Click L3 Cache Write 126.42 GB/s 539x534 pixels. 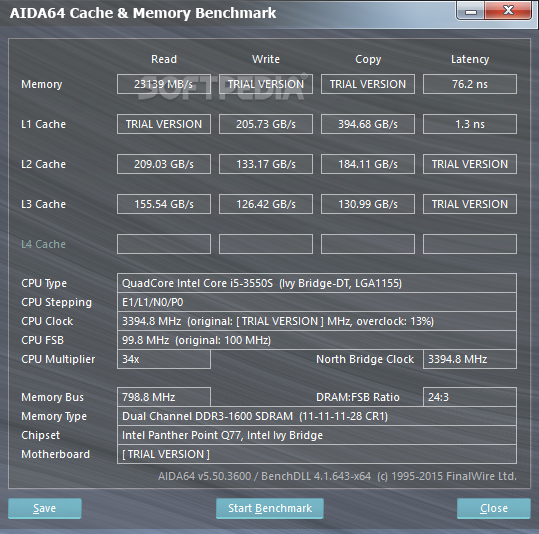pos(266,204)
